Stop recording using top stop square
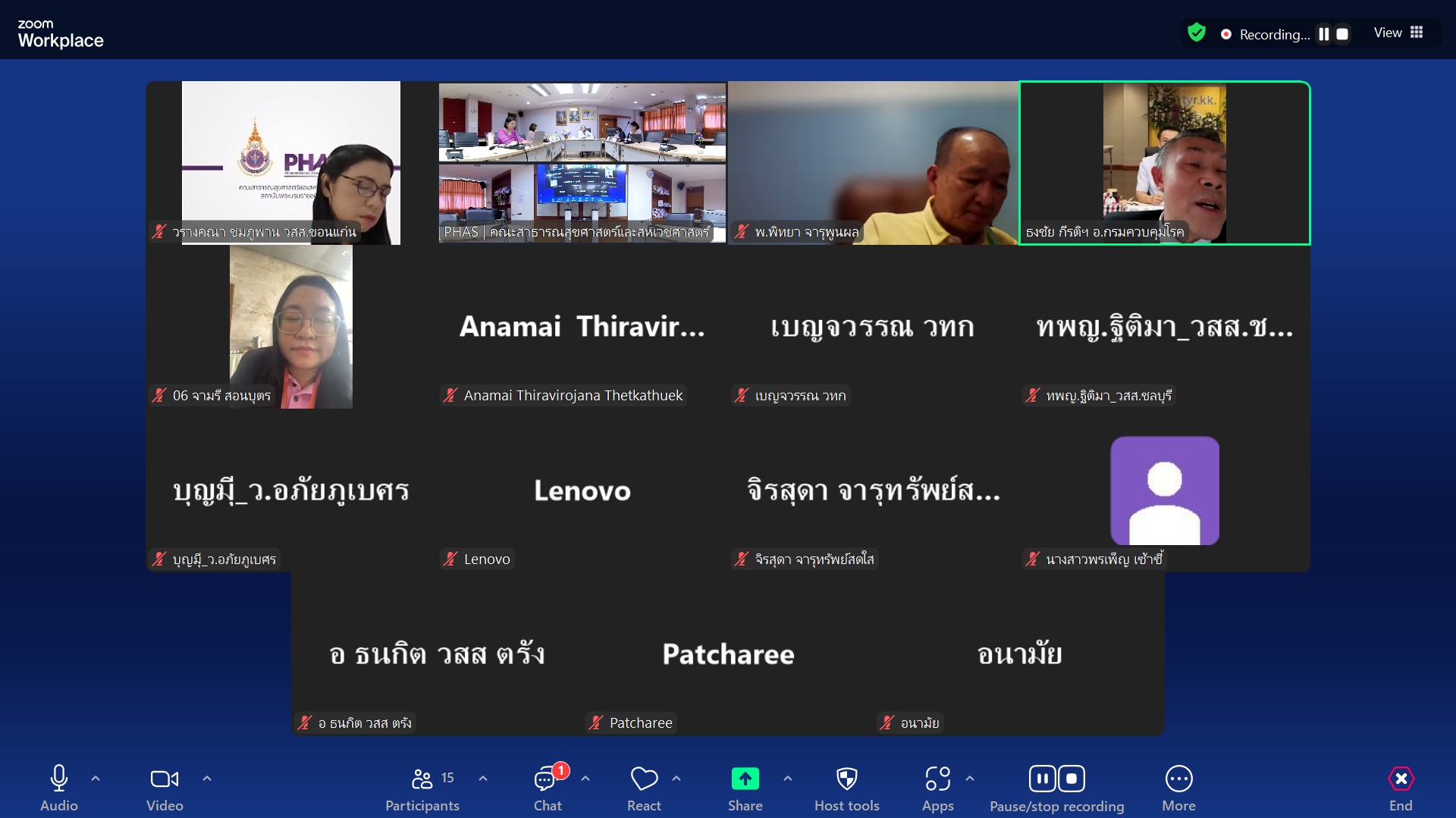This screenshot has width=1456, height=818. point(1342,34)
